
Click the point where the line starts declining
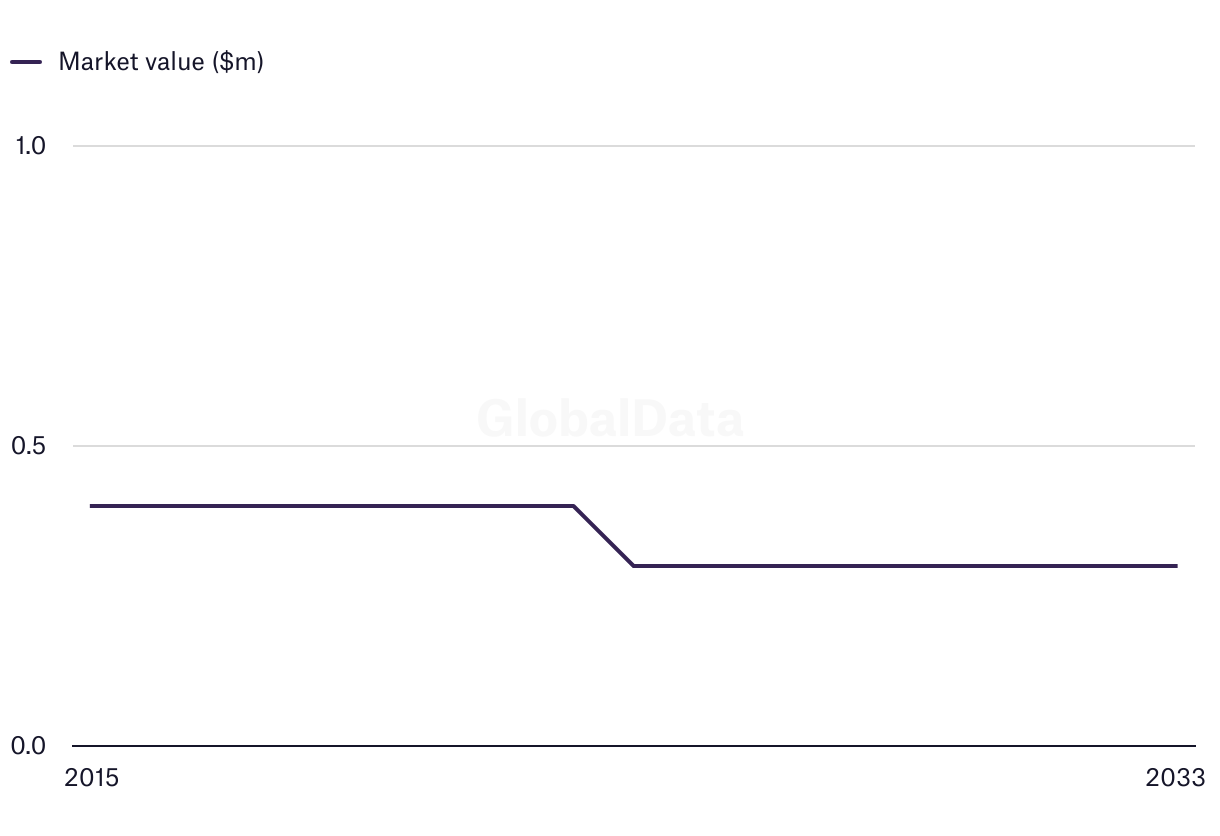tap(573, 506)
